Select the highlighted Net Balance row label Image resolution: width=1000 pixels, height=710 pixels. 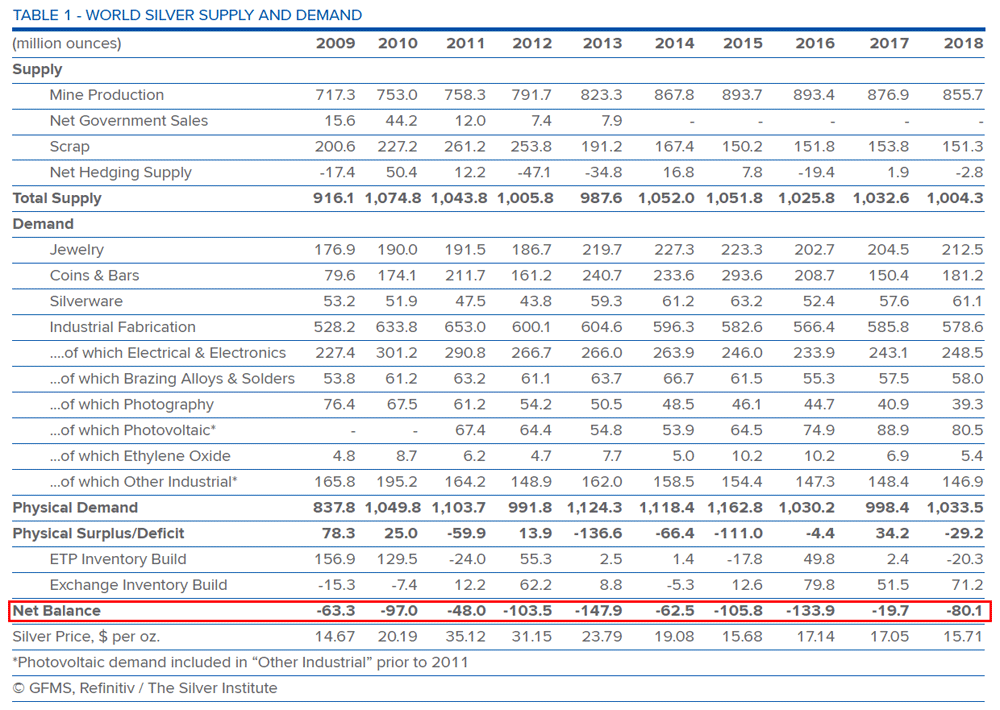[x=57, y=611]
